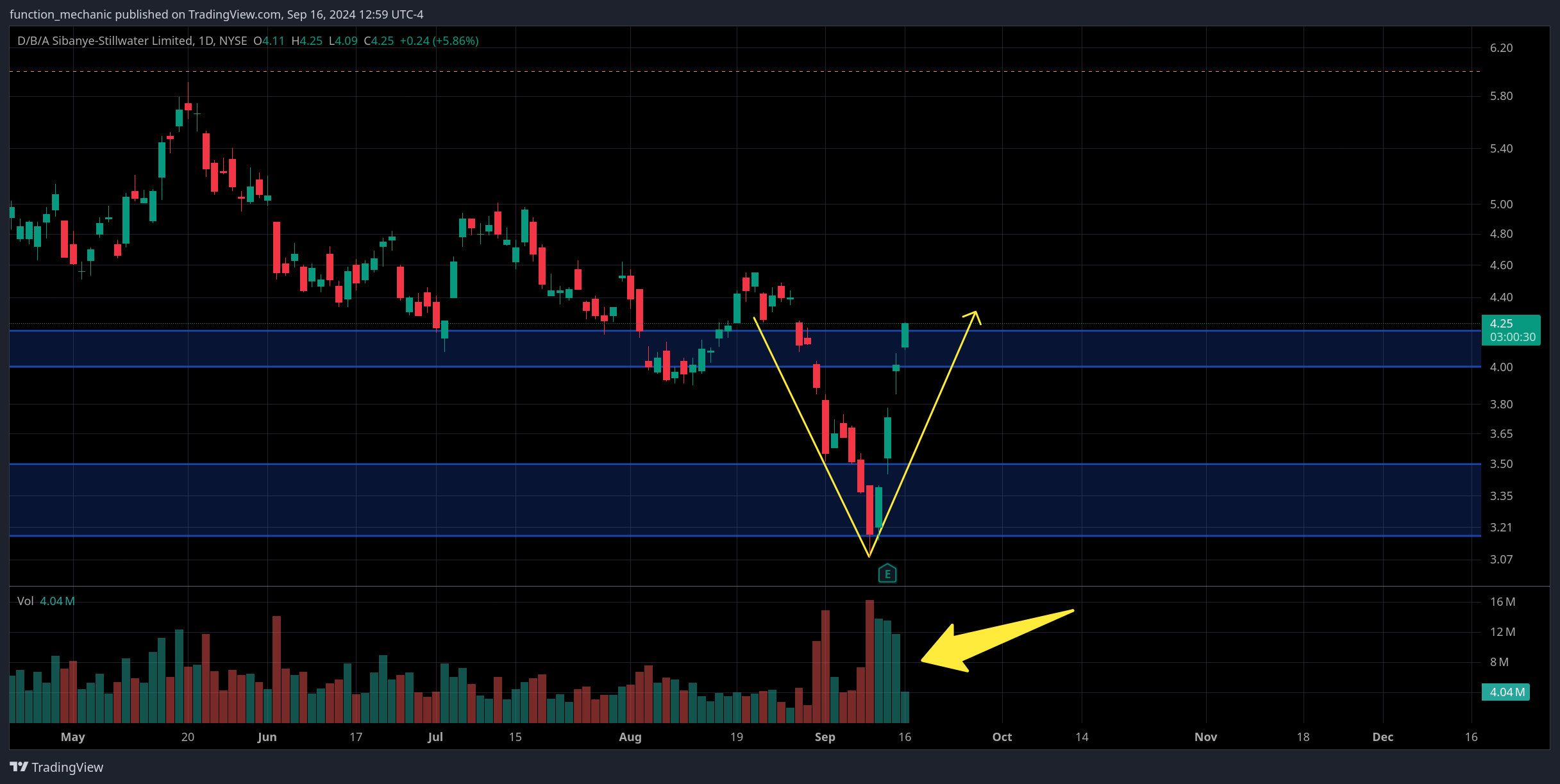Click the price axis value 3.65

[1501, 434]
